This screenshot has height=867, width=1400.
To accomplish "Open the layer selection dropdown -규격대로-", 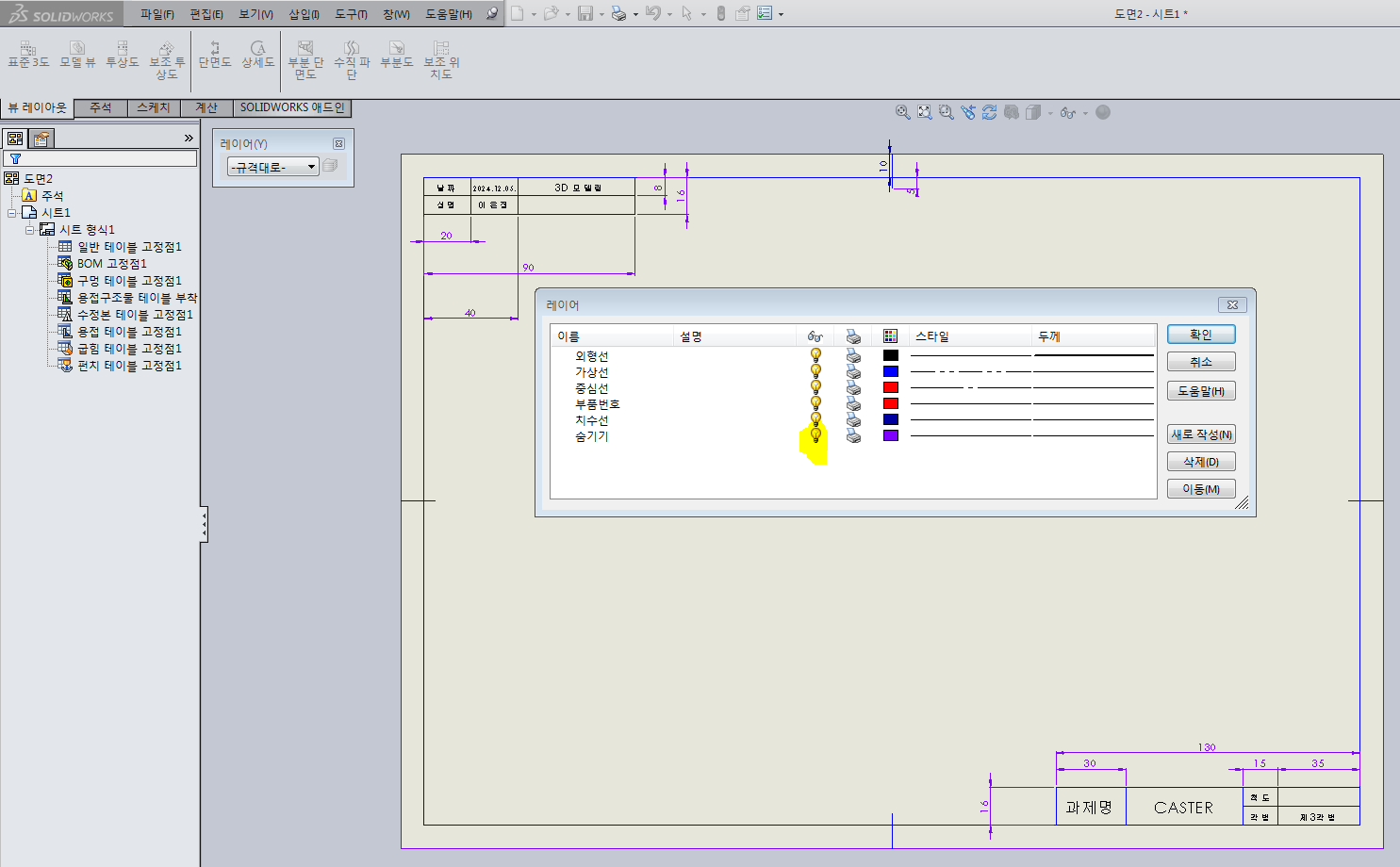I will (273, 167).
